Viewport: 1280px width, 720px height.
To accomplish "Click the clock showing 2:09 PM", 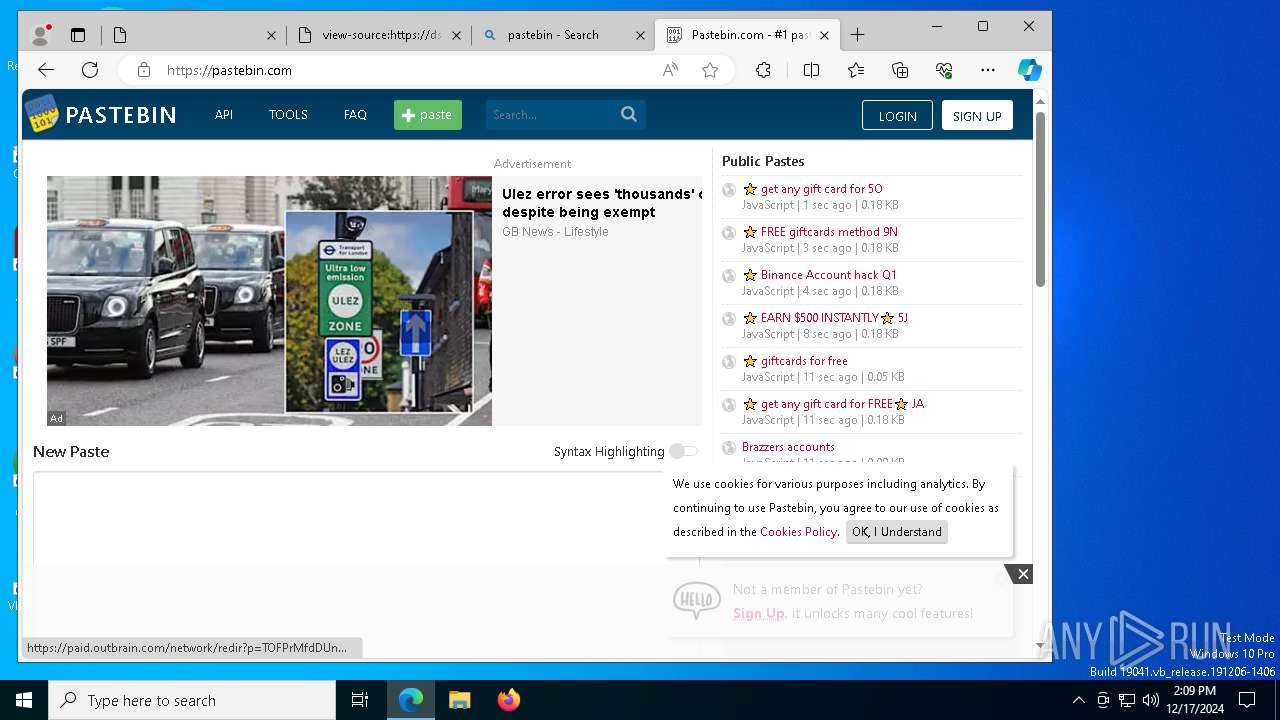I will (1194, 691).
